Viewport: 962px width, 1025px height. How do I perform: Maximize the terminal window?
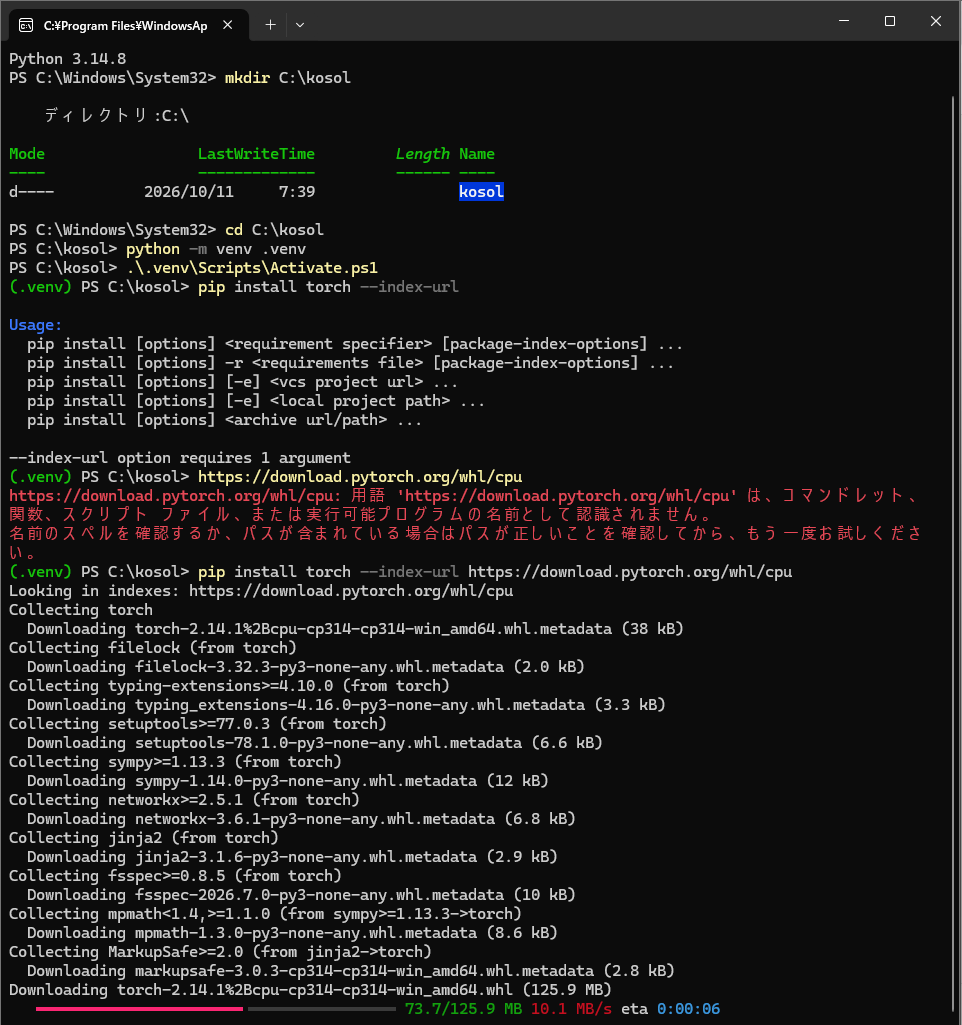[x=889, y=21]
